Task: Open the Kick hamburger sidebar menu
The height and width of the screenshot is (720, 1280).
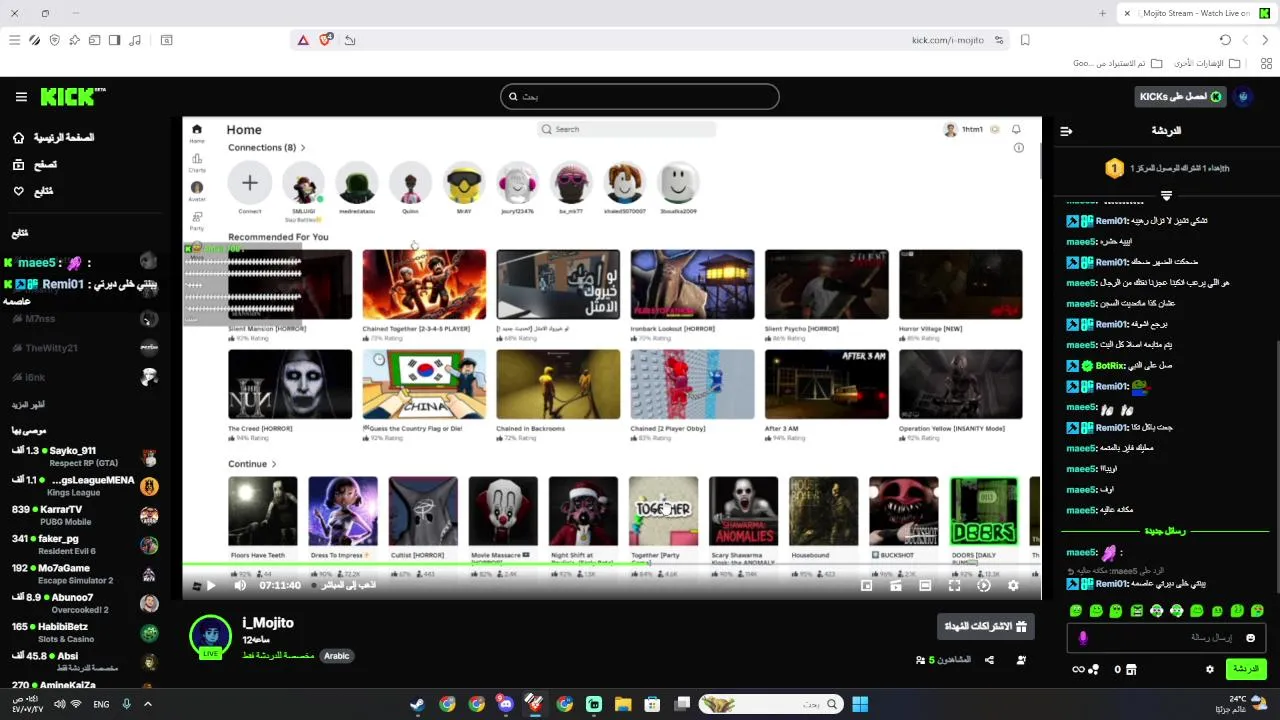Action: tap(21, 97)
